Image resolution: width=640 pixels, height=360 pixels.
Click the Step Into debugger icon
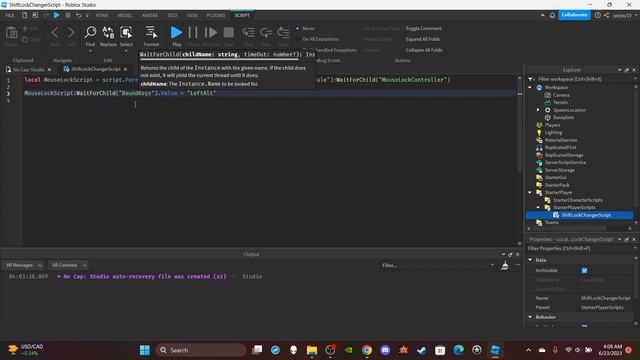[248, 33]
